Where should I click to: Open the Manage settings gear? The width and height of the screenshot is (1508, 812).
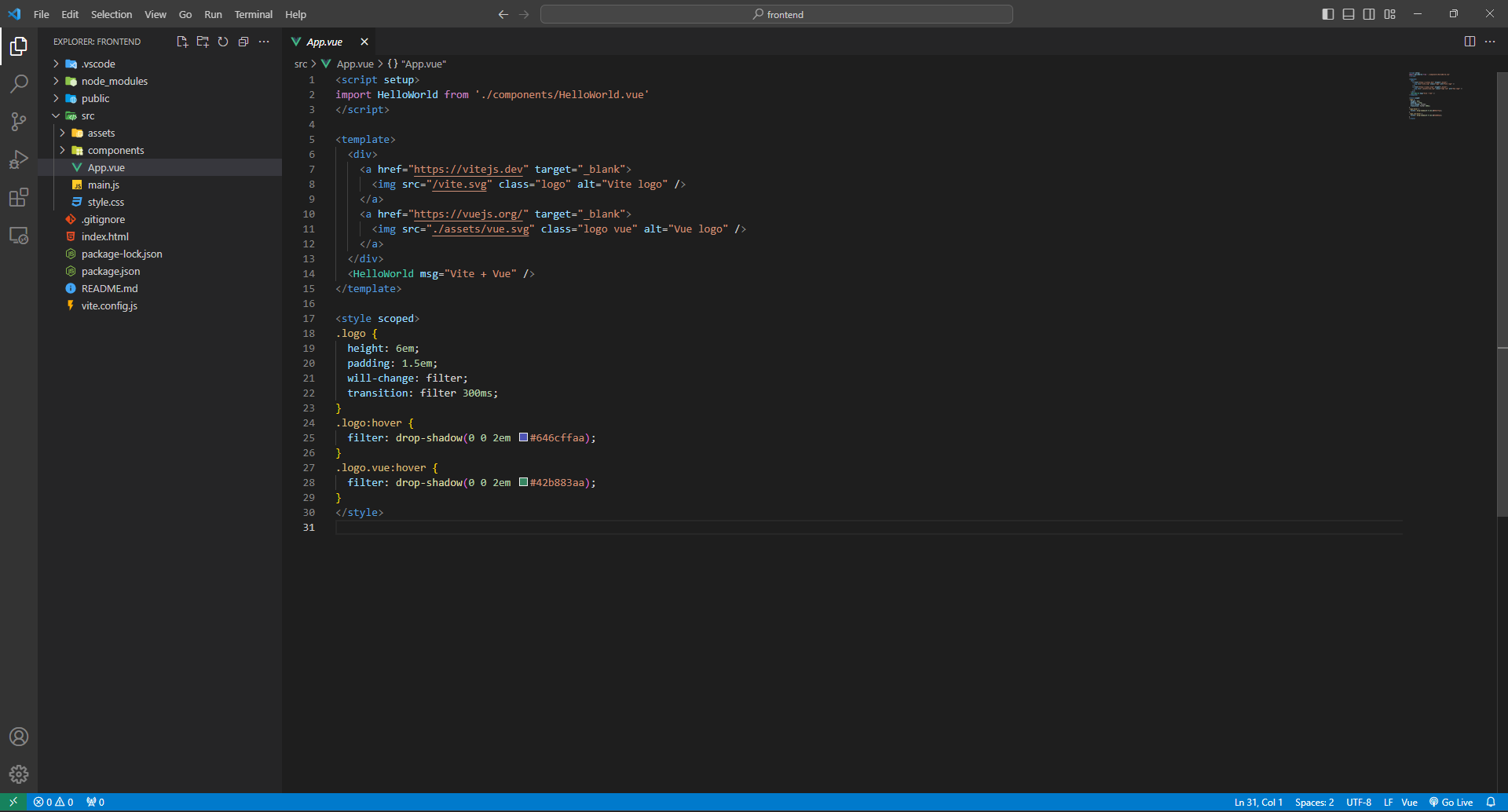click(19, 774)
